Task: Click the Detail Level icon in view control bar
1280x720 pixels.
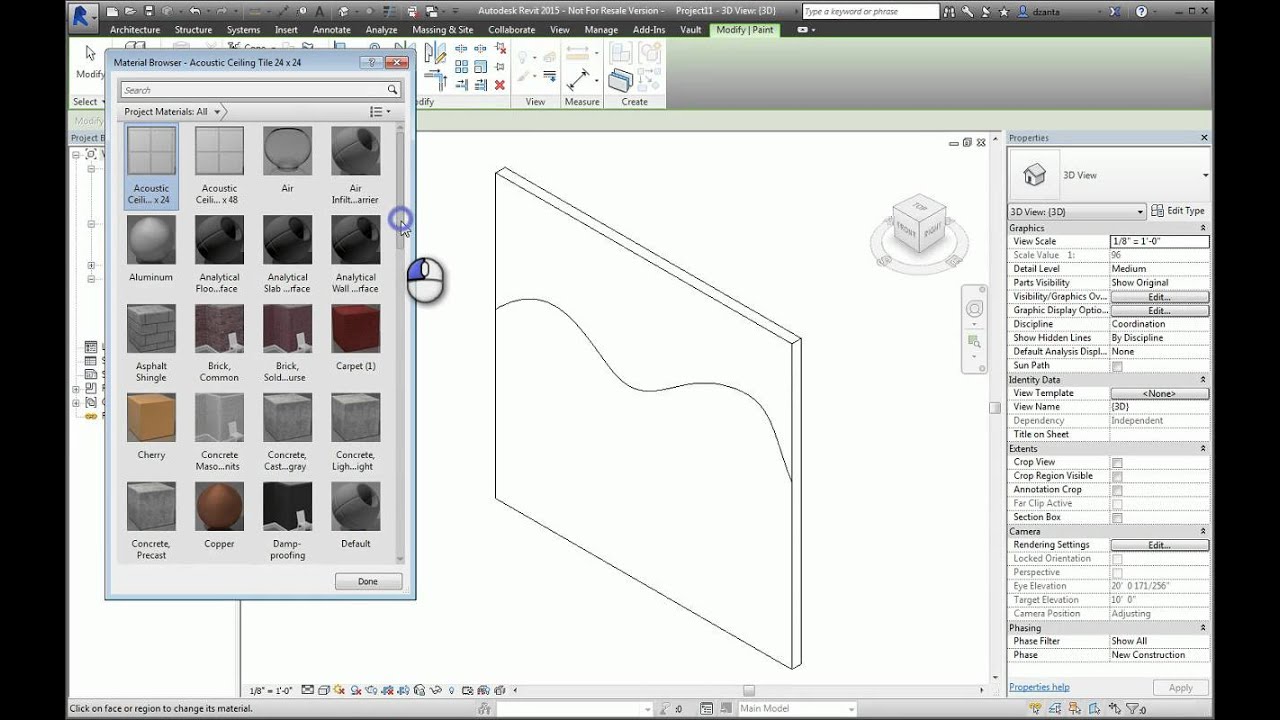Action: (x=308, y=690)
